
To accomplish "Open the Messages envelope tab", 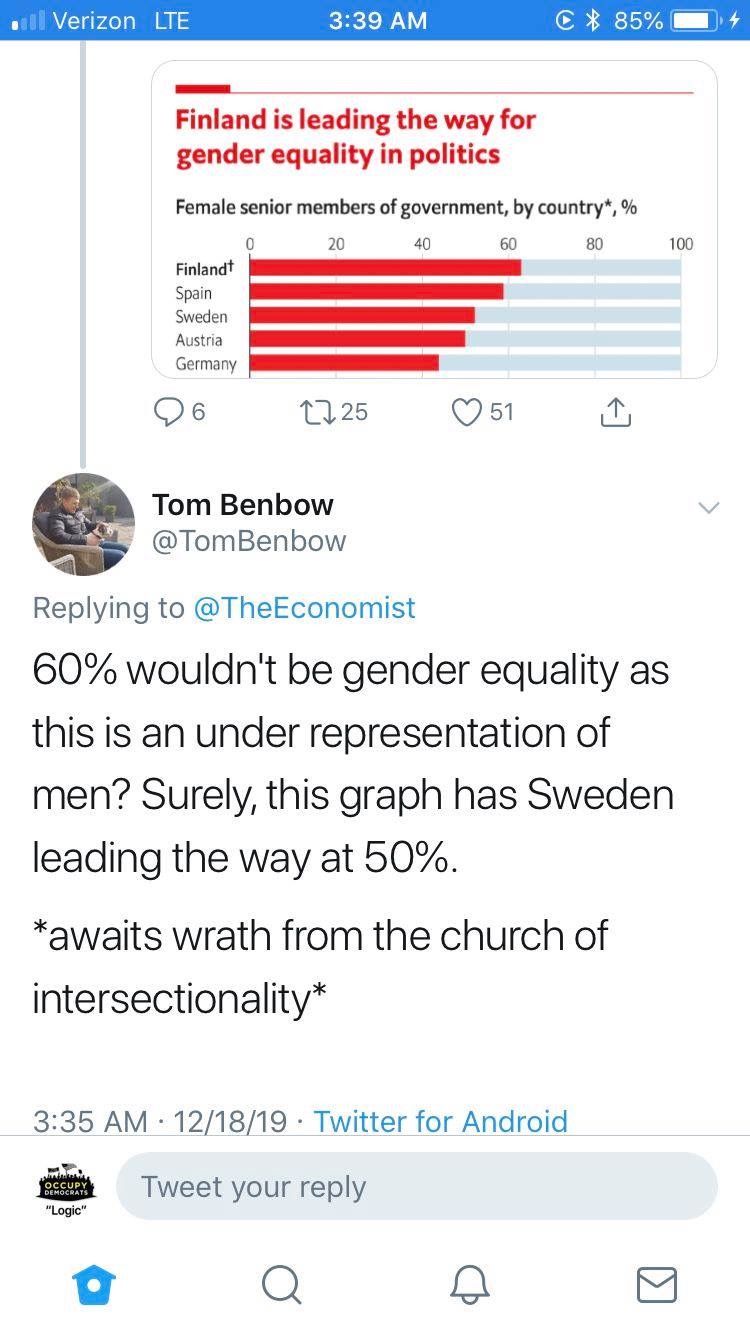I will 656,1284.
